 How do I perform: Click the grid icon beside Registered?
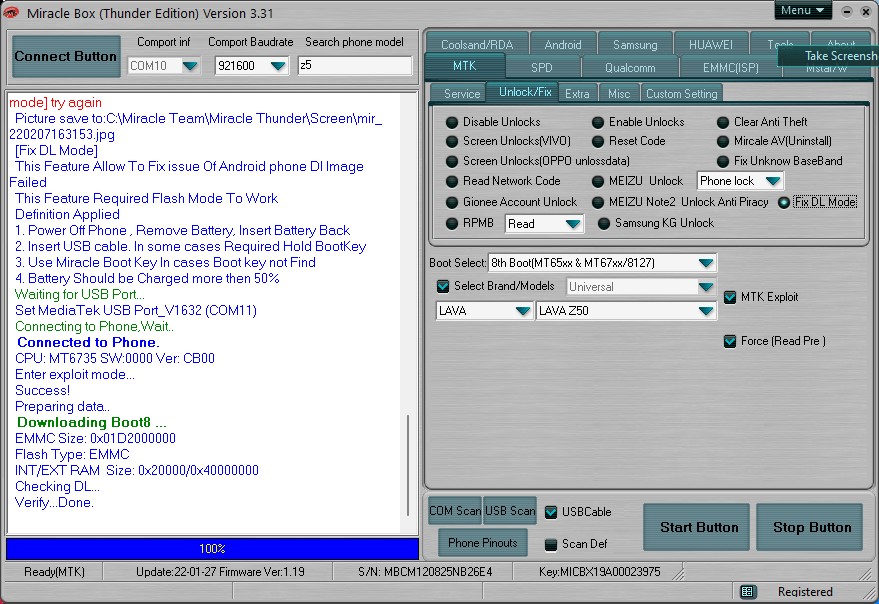click(x=747, y=592)
